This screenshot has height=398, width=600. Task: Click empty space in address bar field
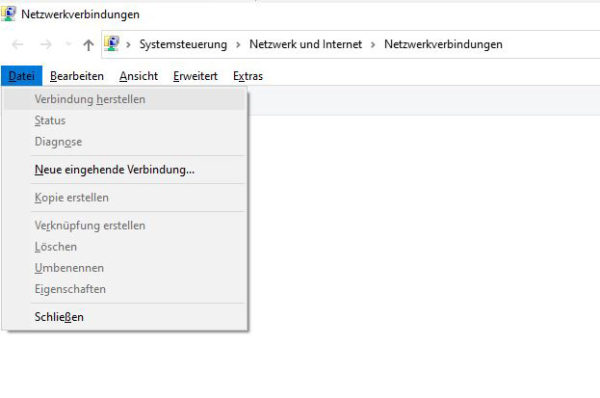tap(551, 44)
